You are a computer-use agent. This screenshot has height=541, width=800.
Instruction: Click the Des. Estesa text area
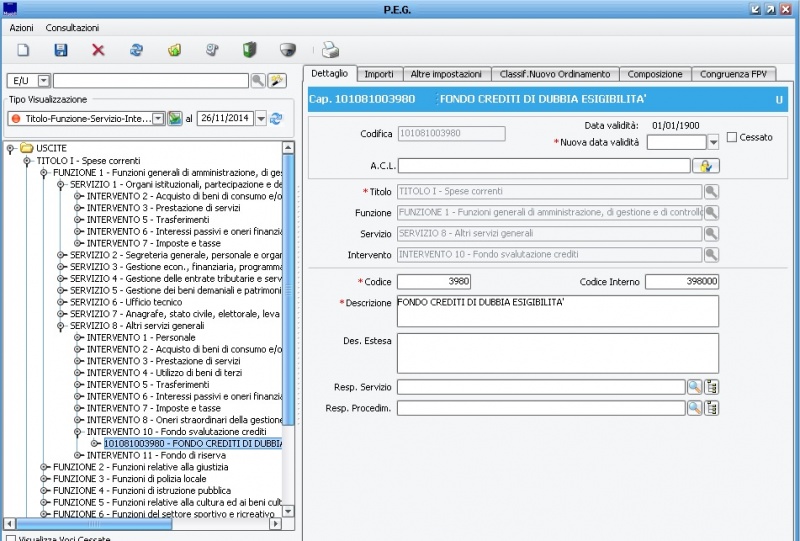557,353
